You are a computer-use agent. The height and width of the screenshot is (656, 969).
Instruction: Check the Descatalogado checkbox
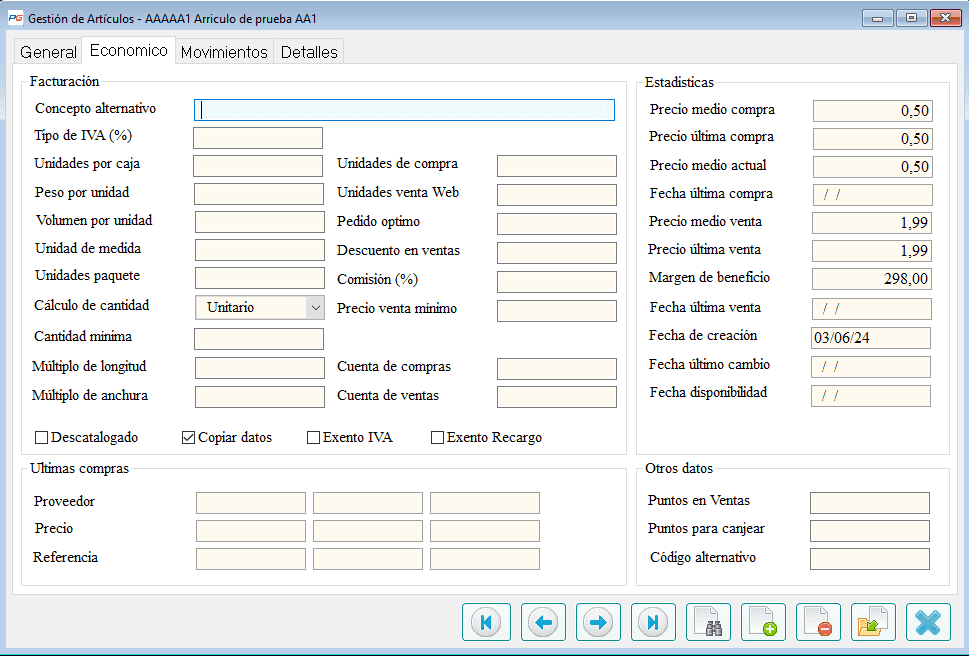[41, 437]
